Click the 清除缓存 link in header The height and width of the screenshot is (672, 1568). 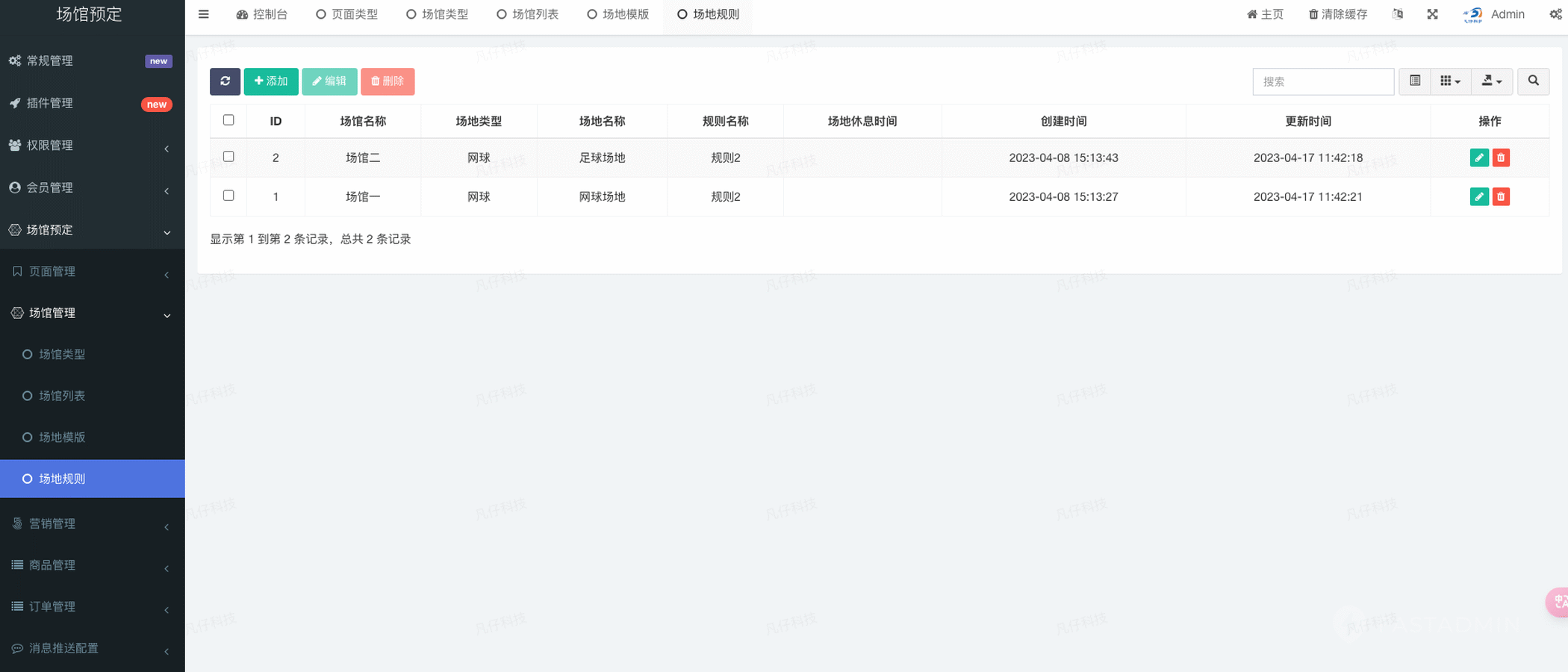1338,14
